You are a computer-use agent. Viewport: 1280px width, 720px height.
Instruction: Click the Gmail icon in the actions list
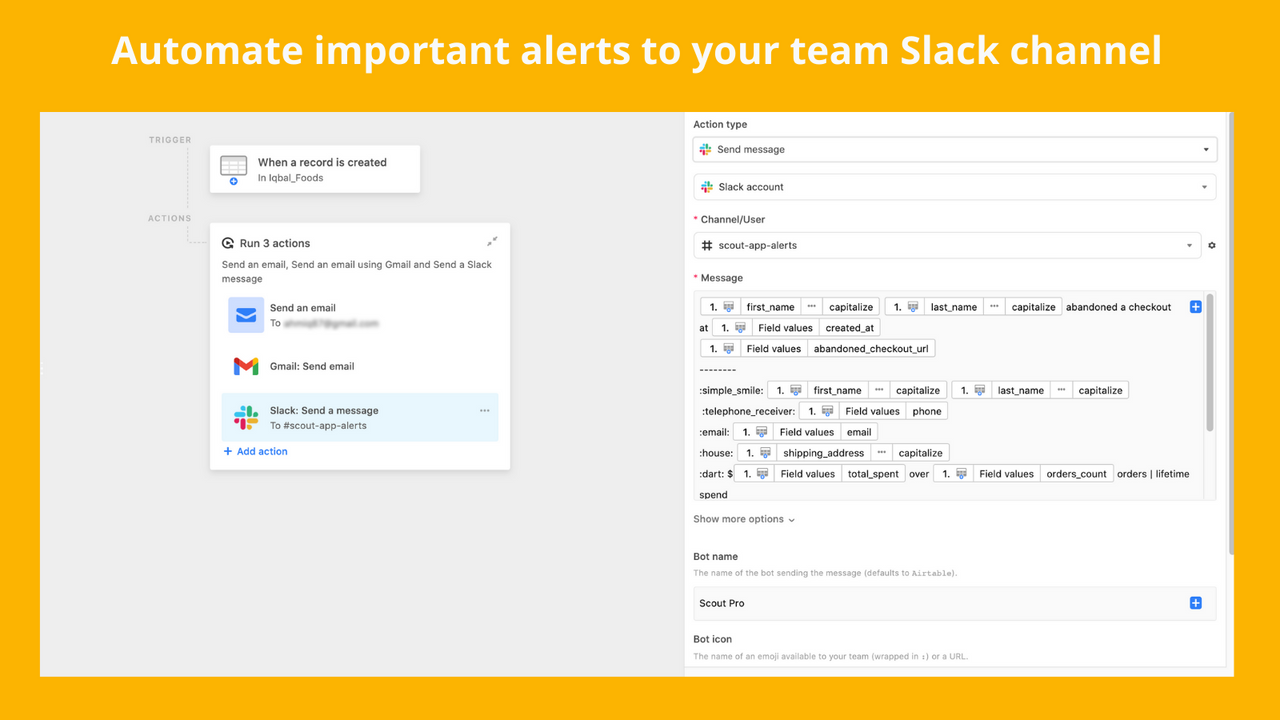[x=246, y=366]
